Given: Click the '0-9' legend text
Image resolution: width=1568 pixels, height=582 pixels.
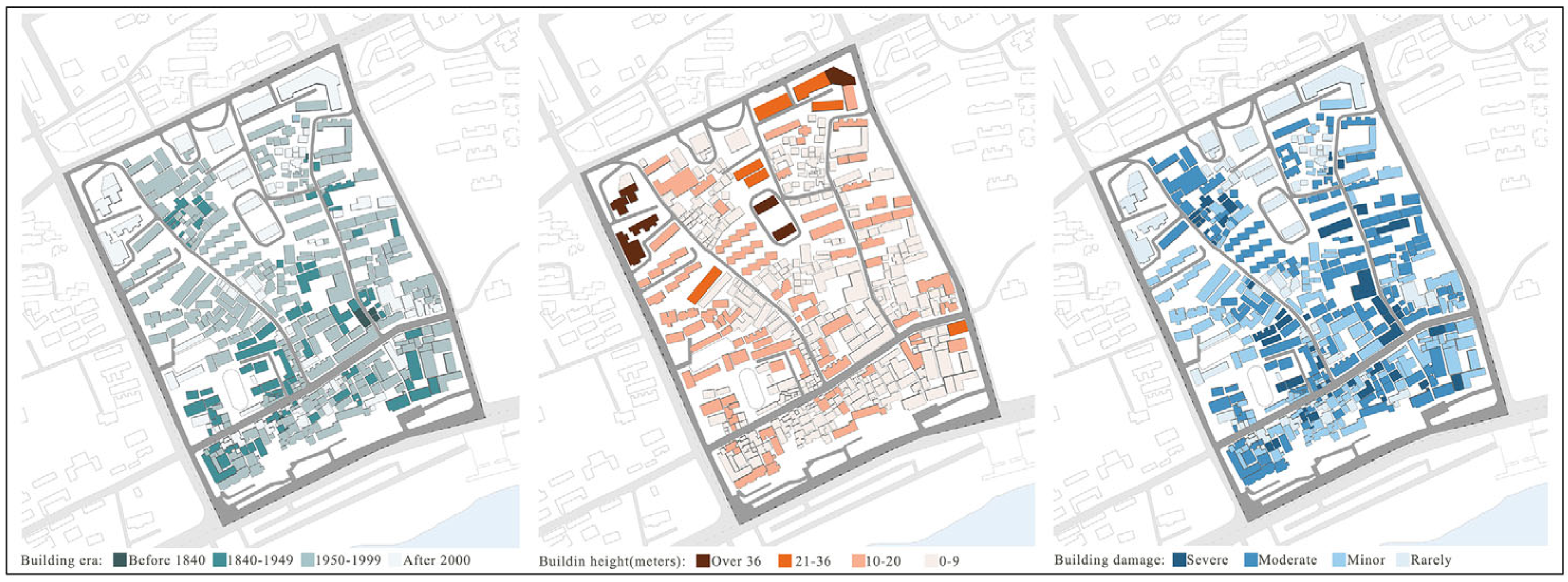Looking at the screenshot, I should (x=949, y=561).
